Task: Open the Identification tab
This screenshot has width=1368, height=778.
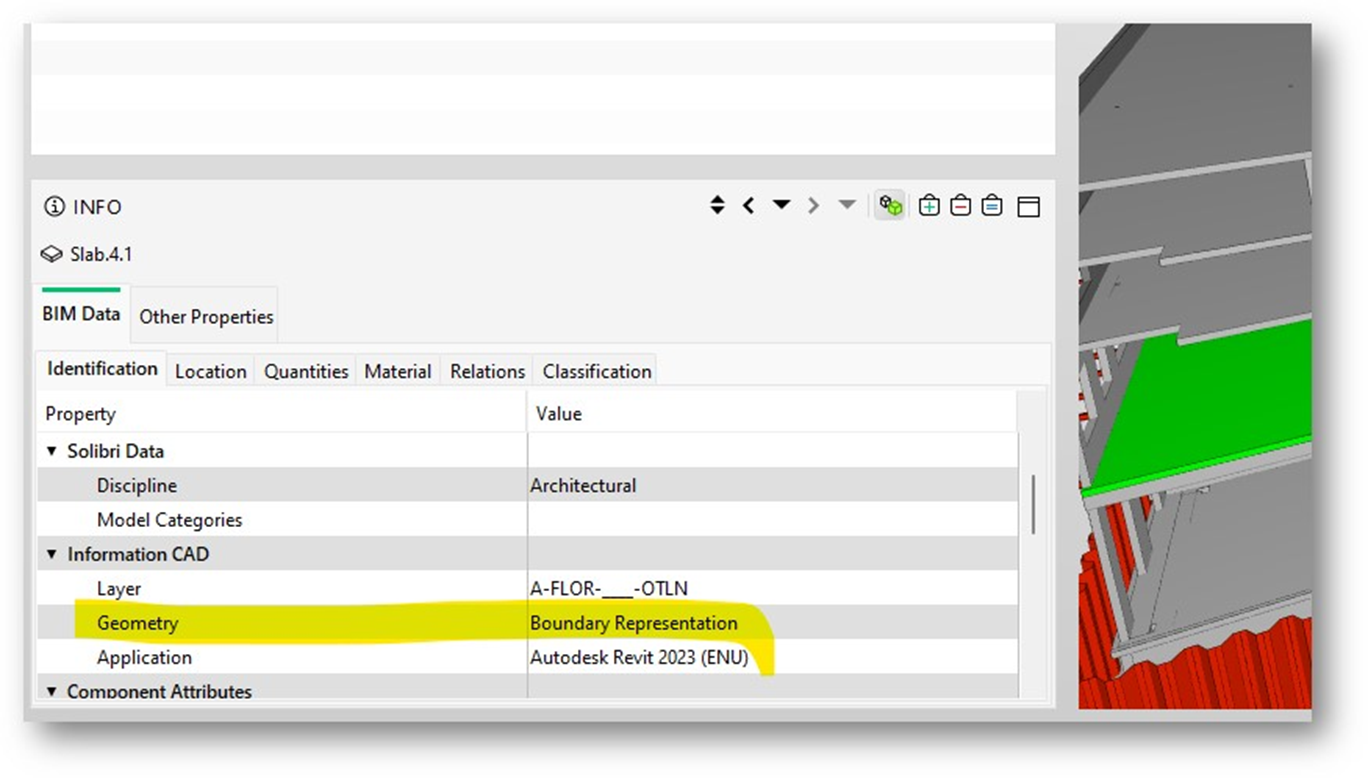Action: coord(102,368)
